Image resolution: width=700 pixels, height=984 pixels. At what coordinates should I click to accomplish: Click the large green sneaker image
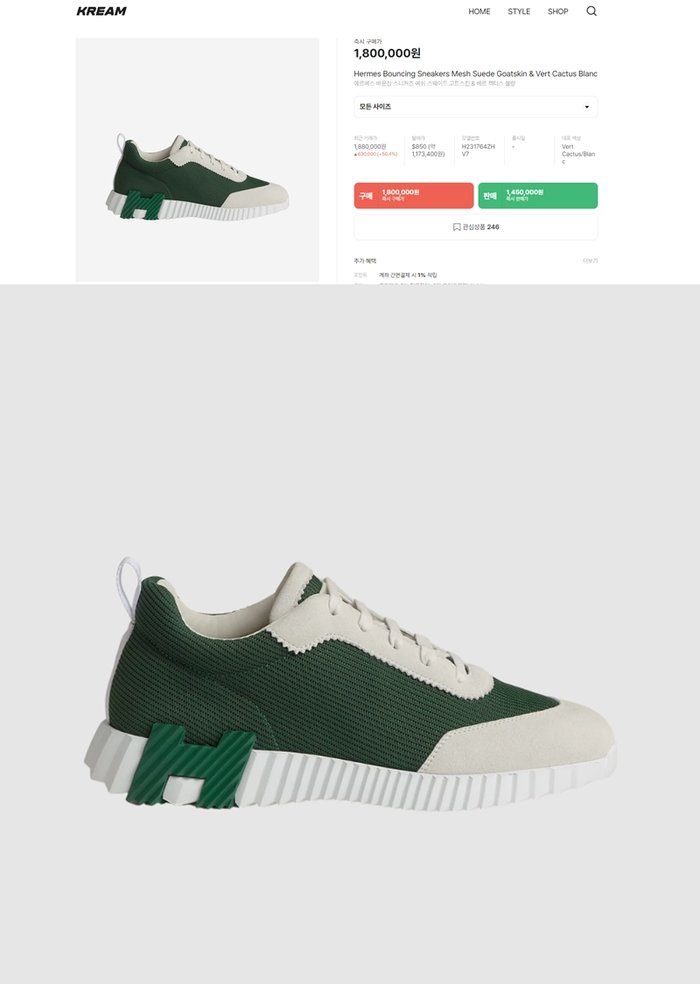click(x=350, y=684)
